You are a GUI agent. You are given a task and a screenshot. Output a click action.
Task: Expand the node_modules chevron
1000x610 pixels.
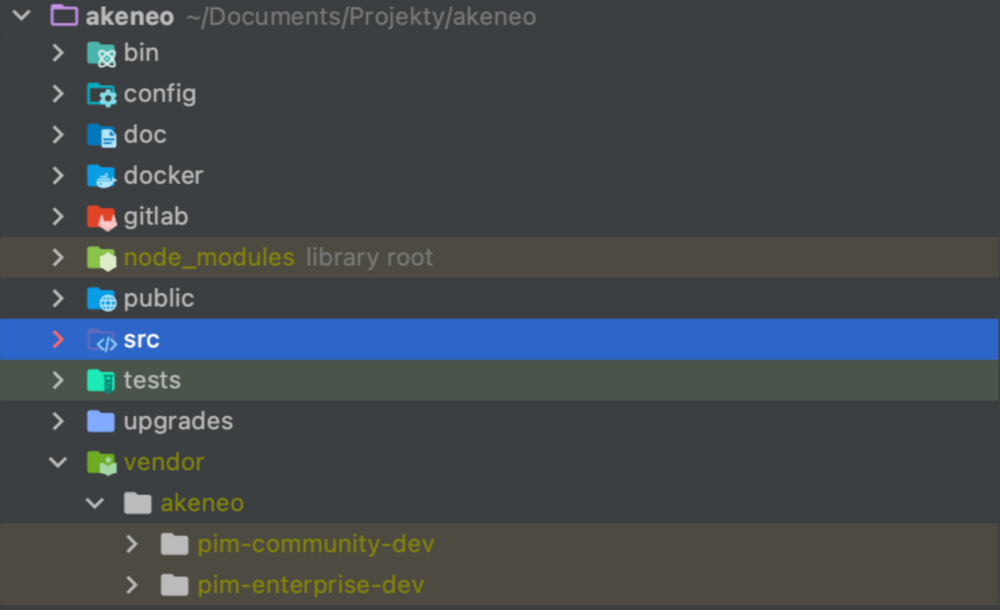58,258
